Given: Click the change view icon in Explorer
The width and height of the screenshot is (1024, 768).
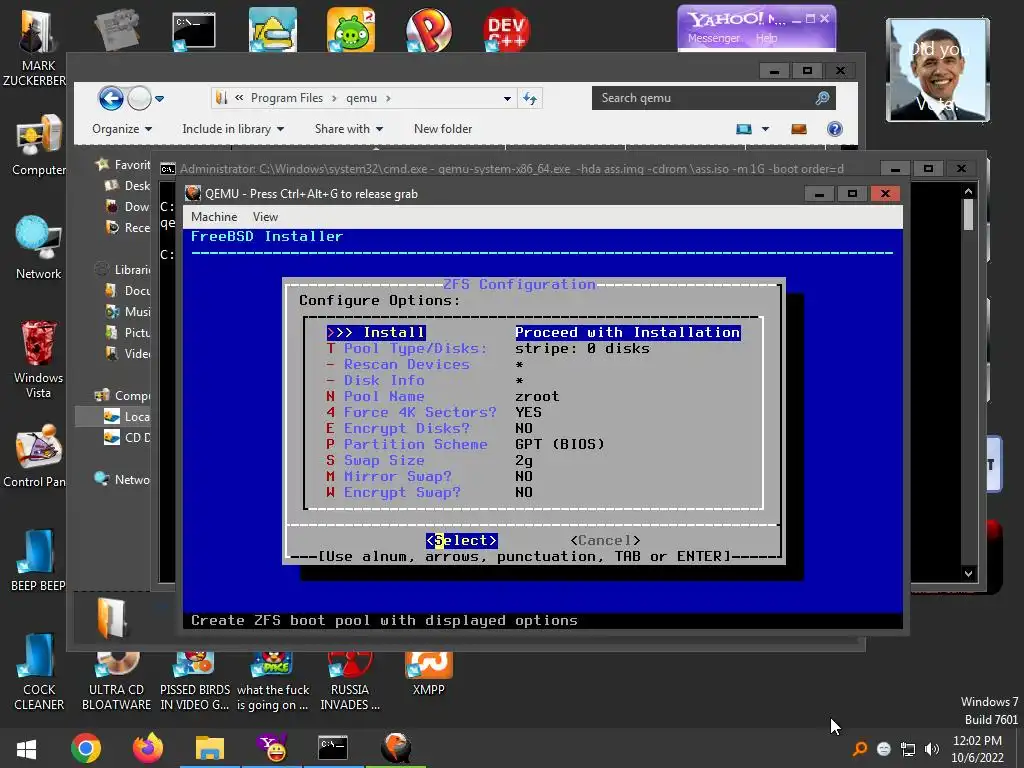Looking at the screenshot, I should (744, 129).
